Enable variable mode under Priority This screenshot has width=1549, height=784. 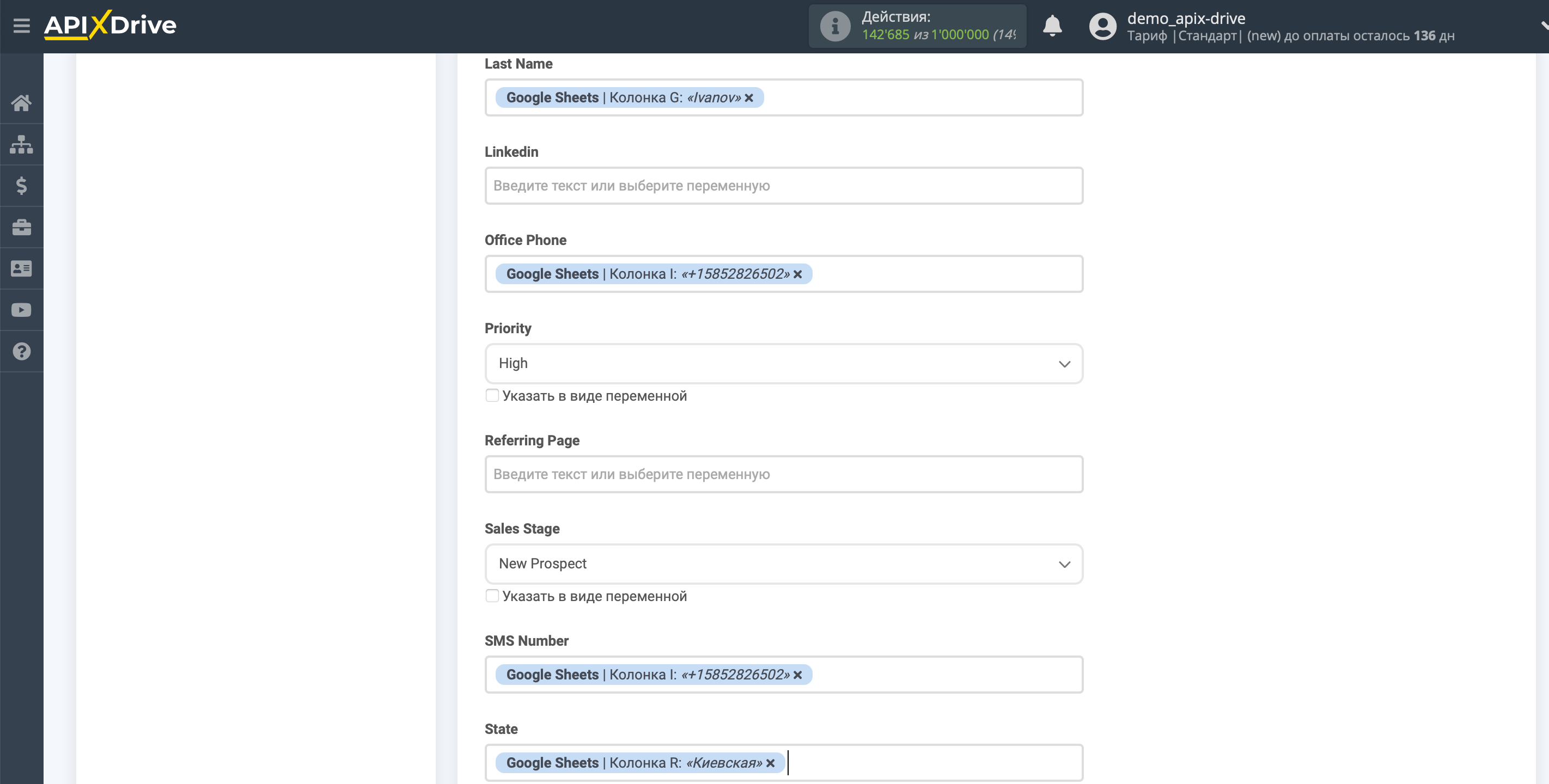[x=492, y=396]
